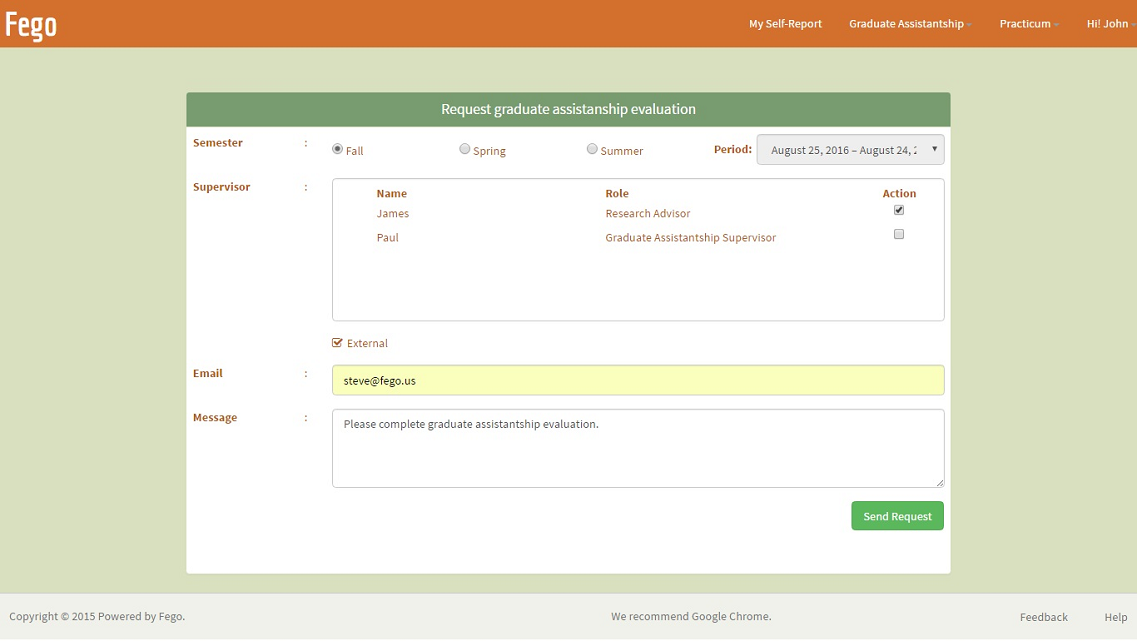Choose the Summer semester radio button
Screen dimensions: 1137x641
click(x=592, y=149)
